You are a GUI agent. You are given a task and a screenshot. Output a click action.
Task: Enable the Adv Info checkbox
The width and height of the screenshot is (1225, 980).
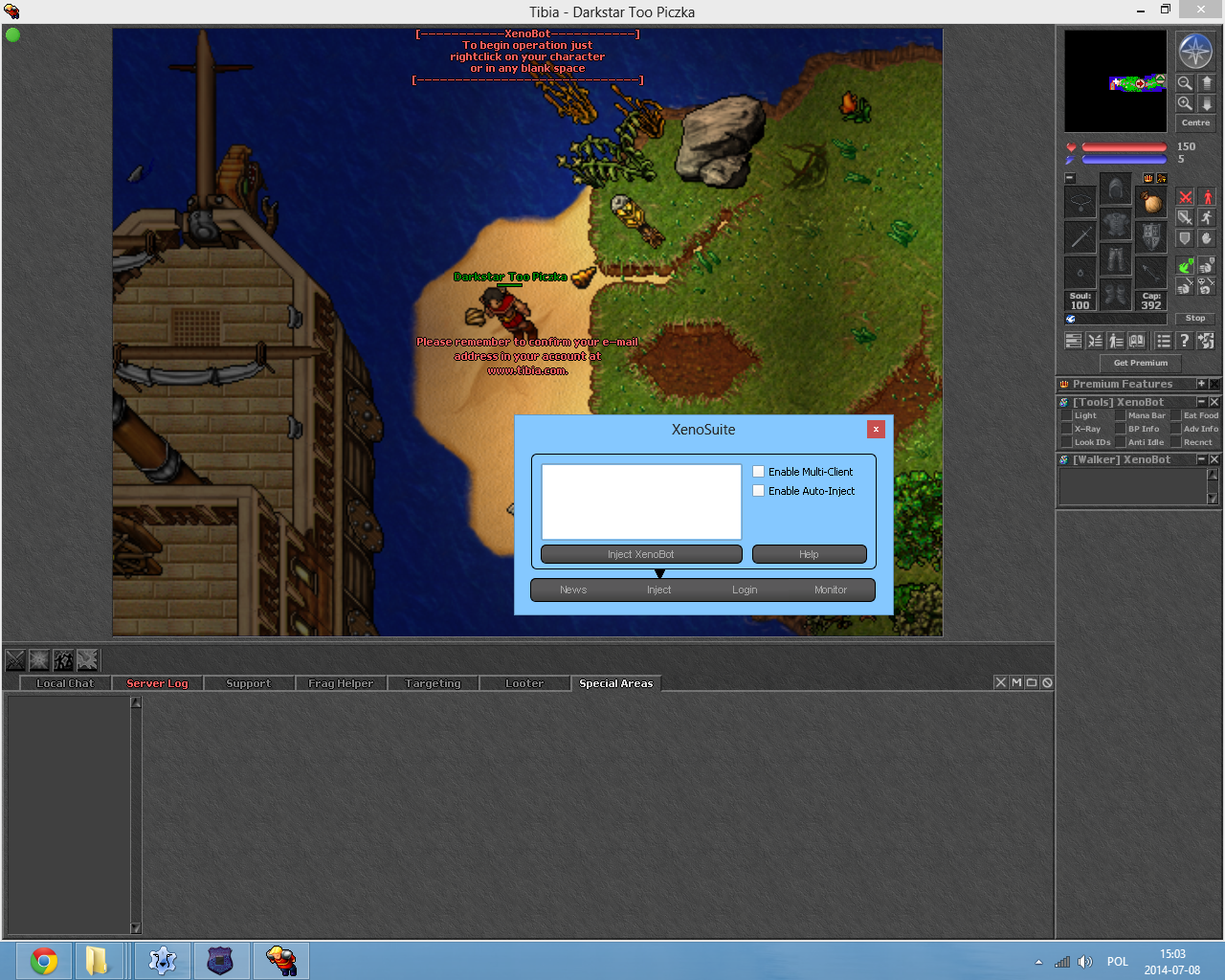point(1176,429)
